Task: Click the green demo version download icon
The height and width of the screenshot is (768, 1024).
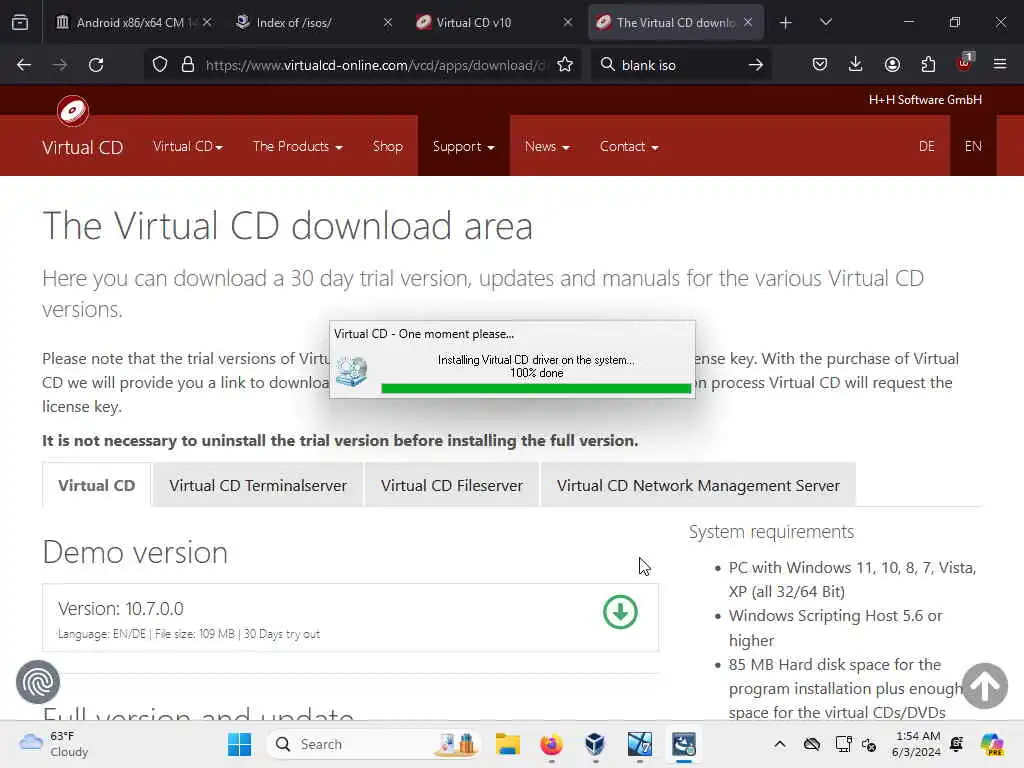Action: (x=620, y=613)
